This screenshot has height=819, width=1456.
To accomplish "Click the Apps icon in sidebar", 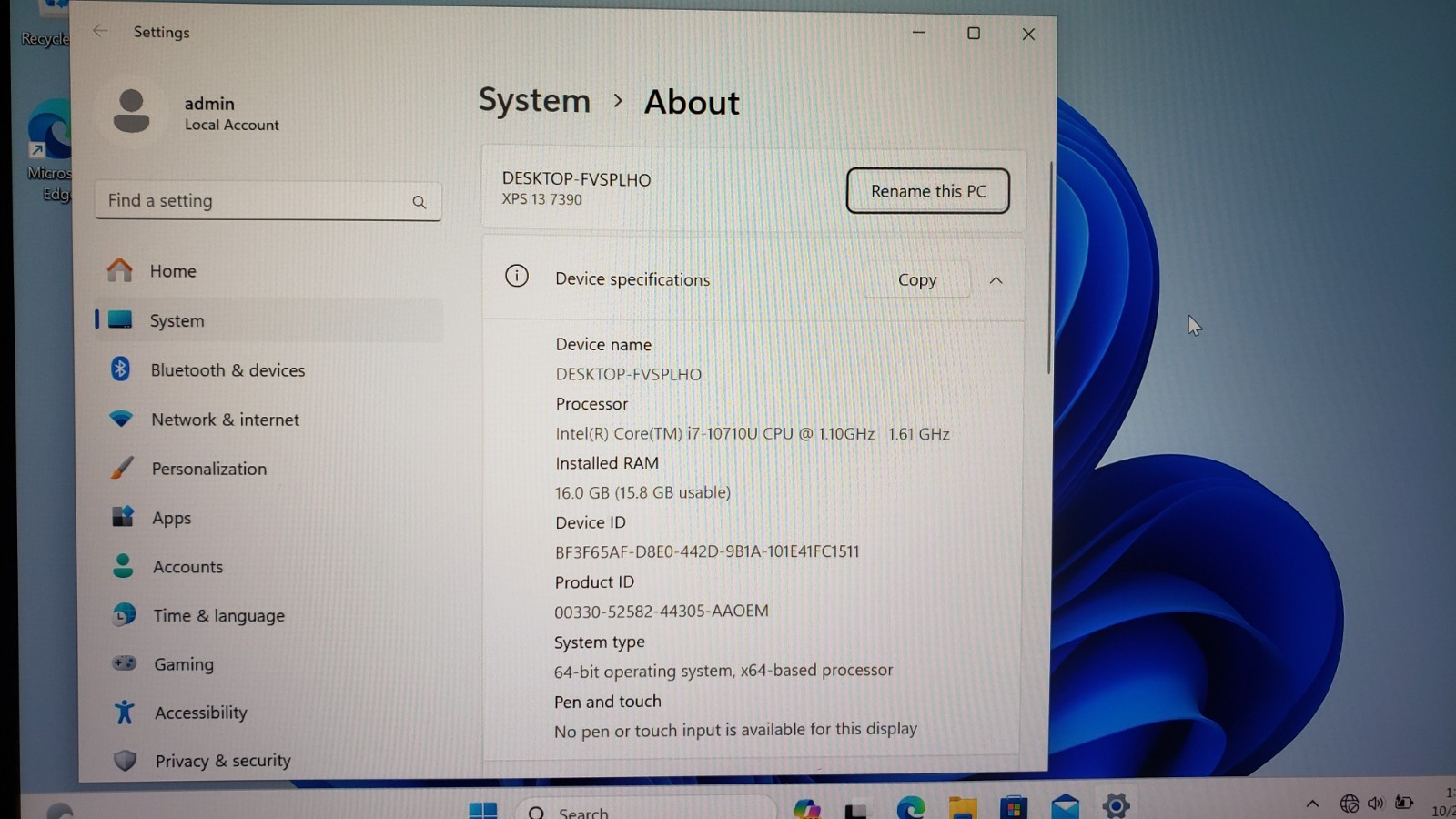I will click(123, 516).
